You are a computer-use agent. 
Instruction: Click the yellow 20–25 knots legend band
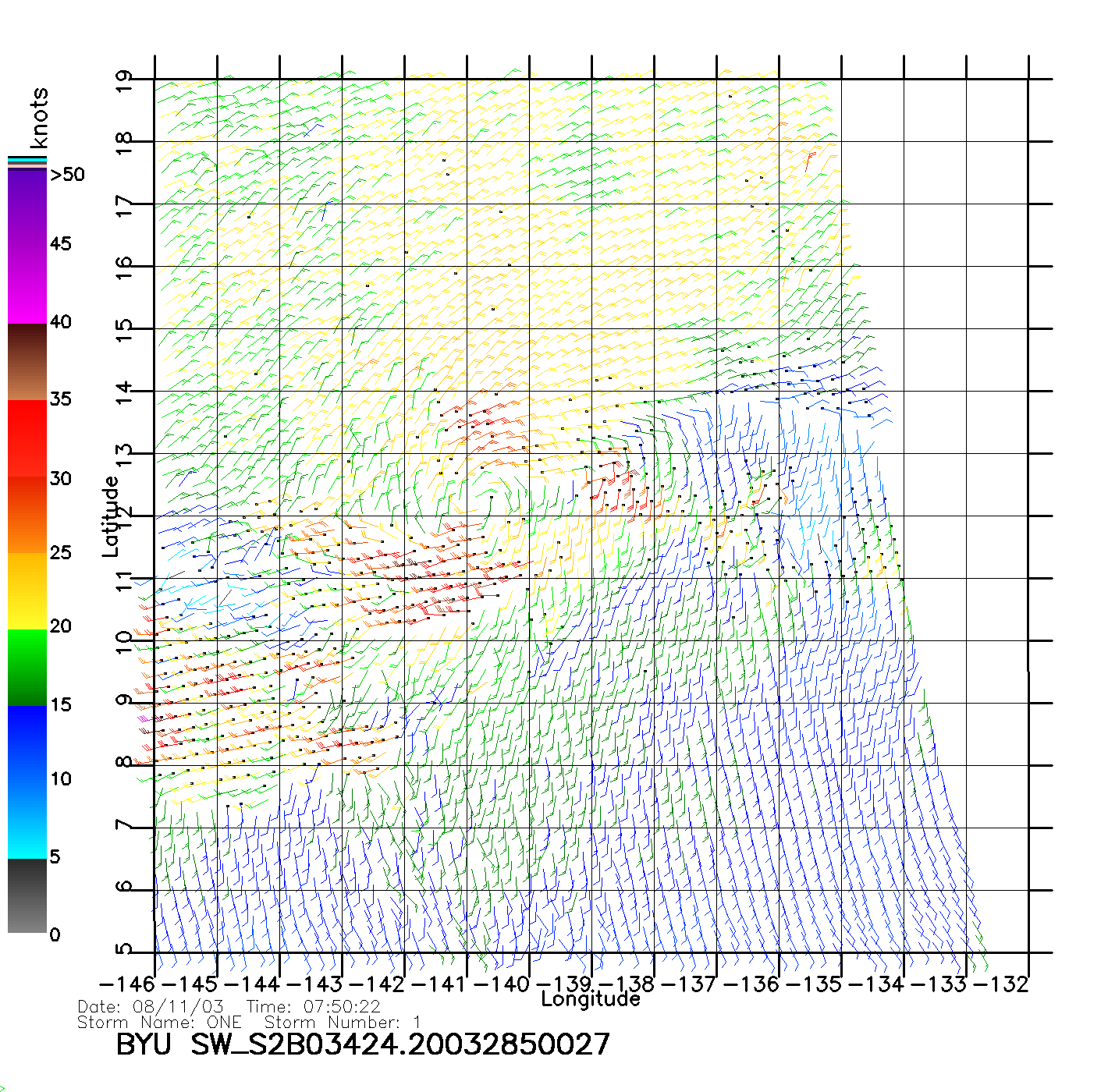(27, 590)
